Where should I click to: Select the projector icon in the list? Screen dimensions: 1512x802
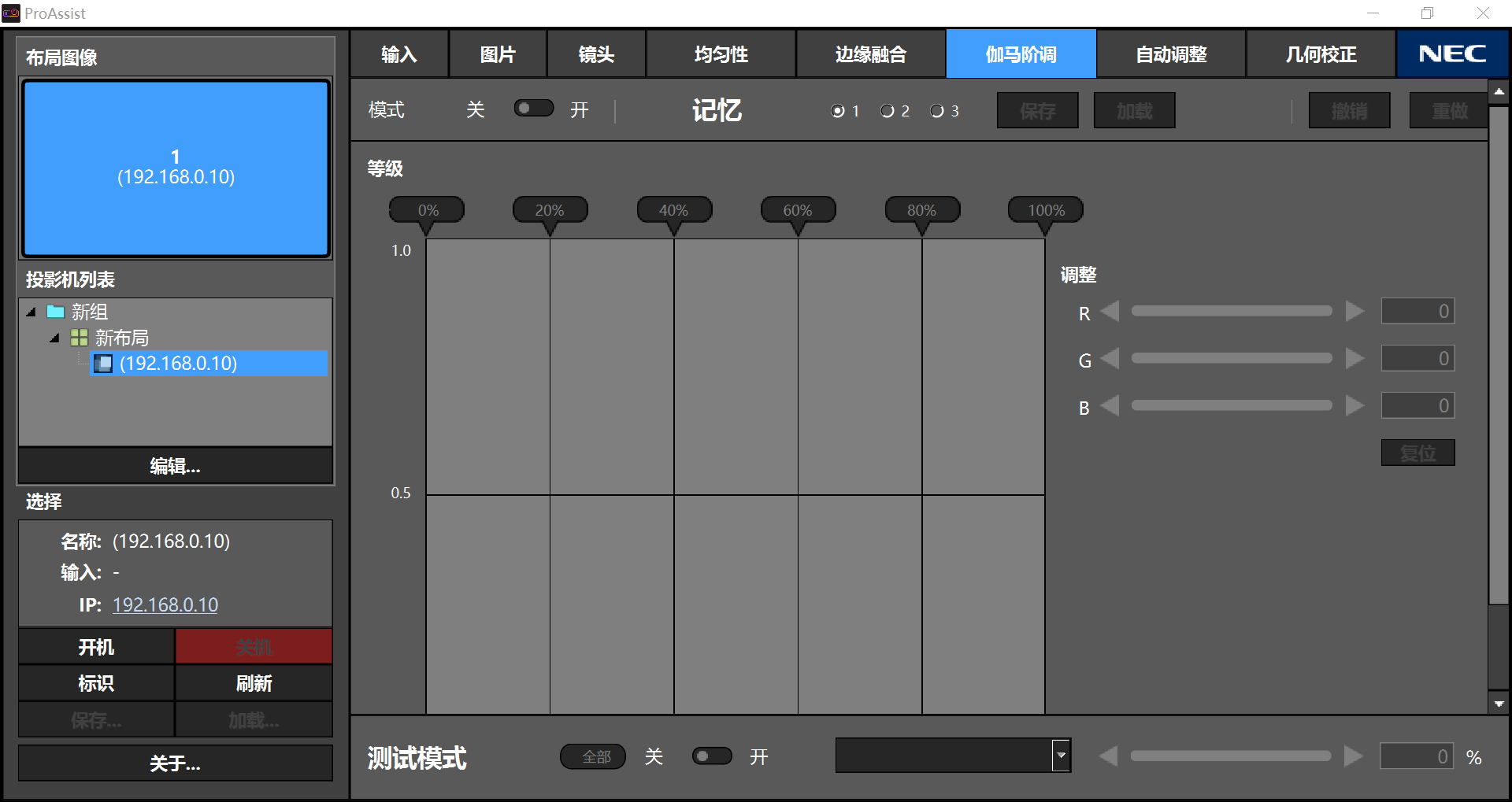click(103, 364)
